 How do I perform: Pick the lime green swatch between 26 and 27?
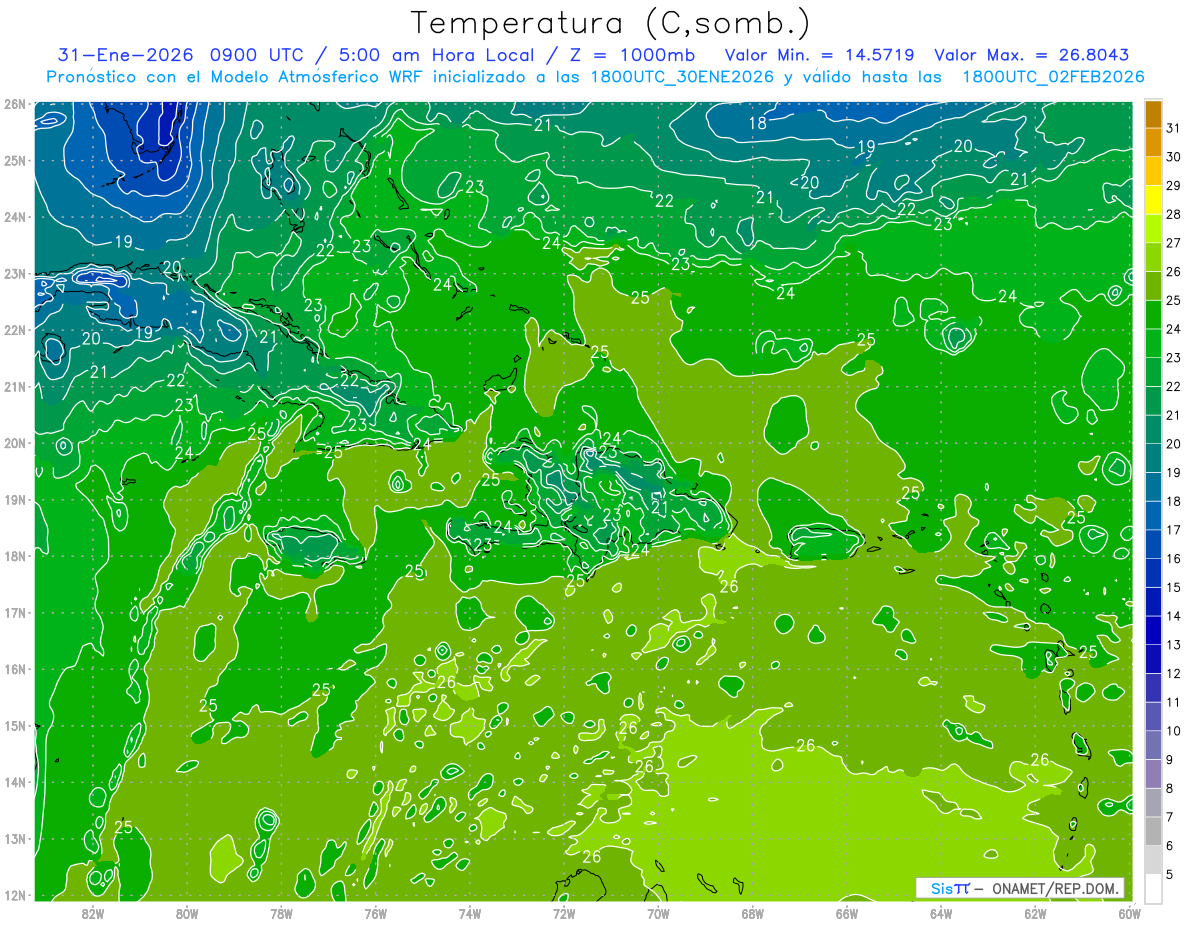(1153, 258)
